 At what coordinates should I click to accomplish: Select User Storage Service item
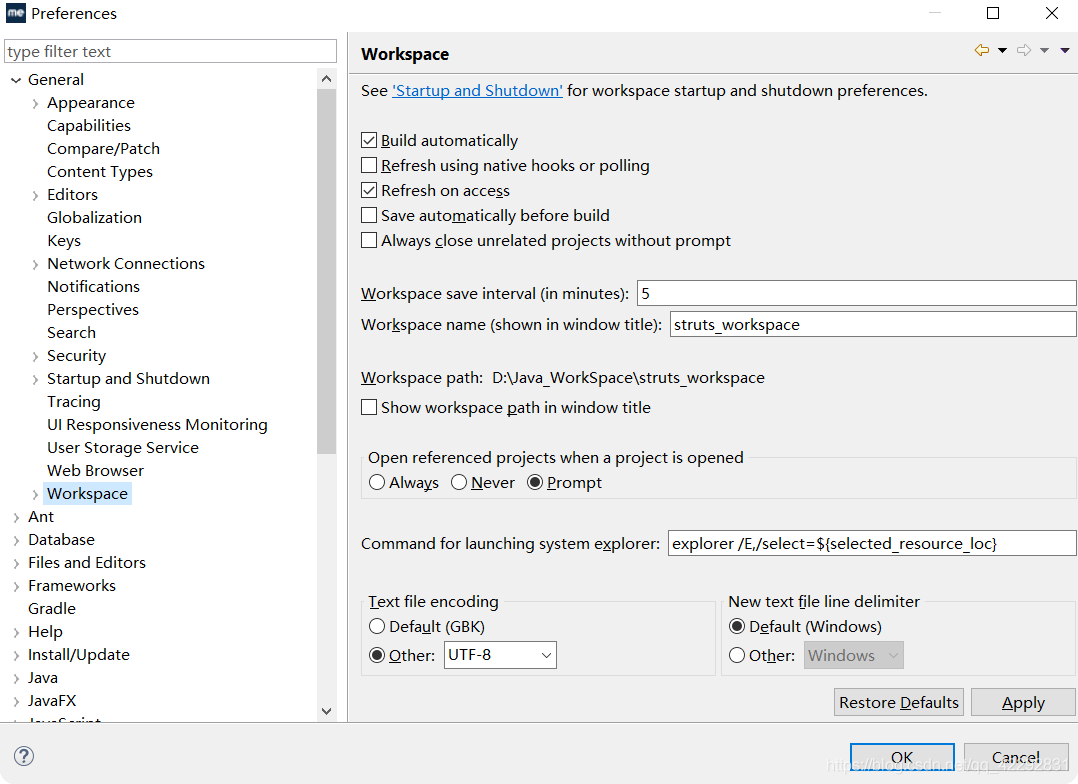point(122,448)
